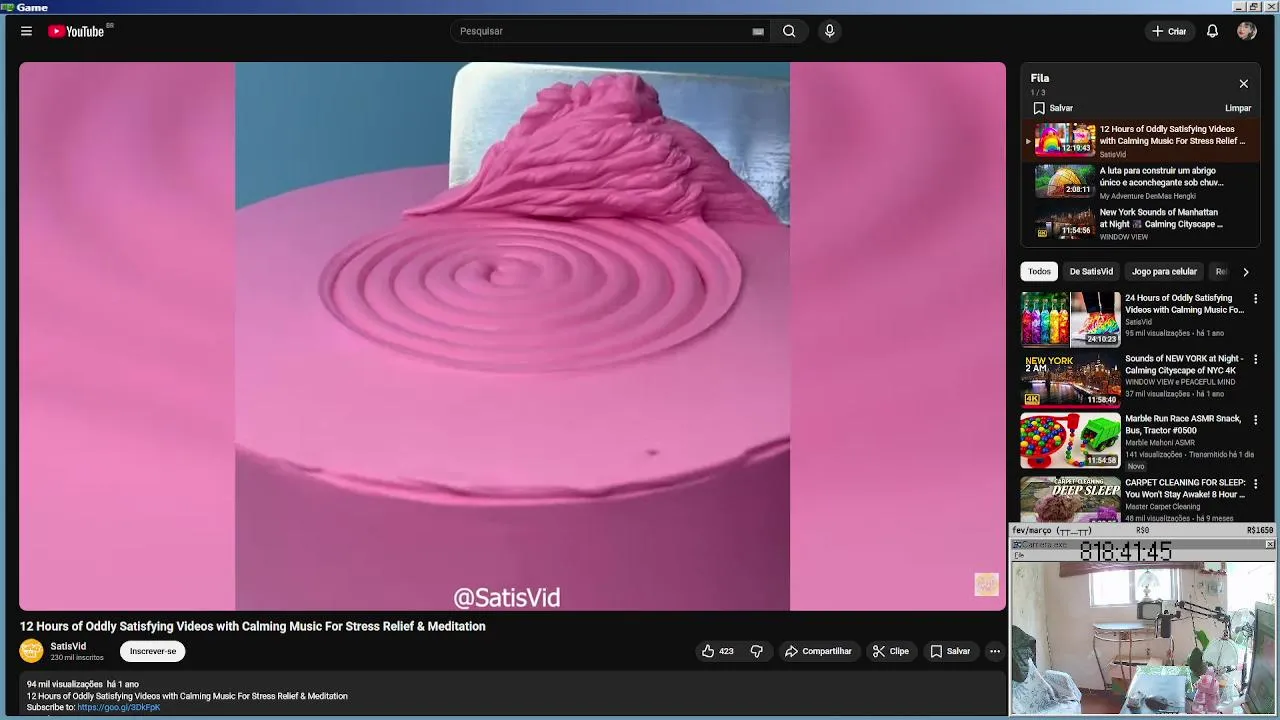Open the account avatar menu
This screenshot has height=720, width=1280.
[x=1246, y=31]
